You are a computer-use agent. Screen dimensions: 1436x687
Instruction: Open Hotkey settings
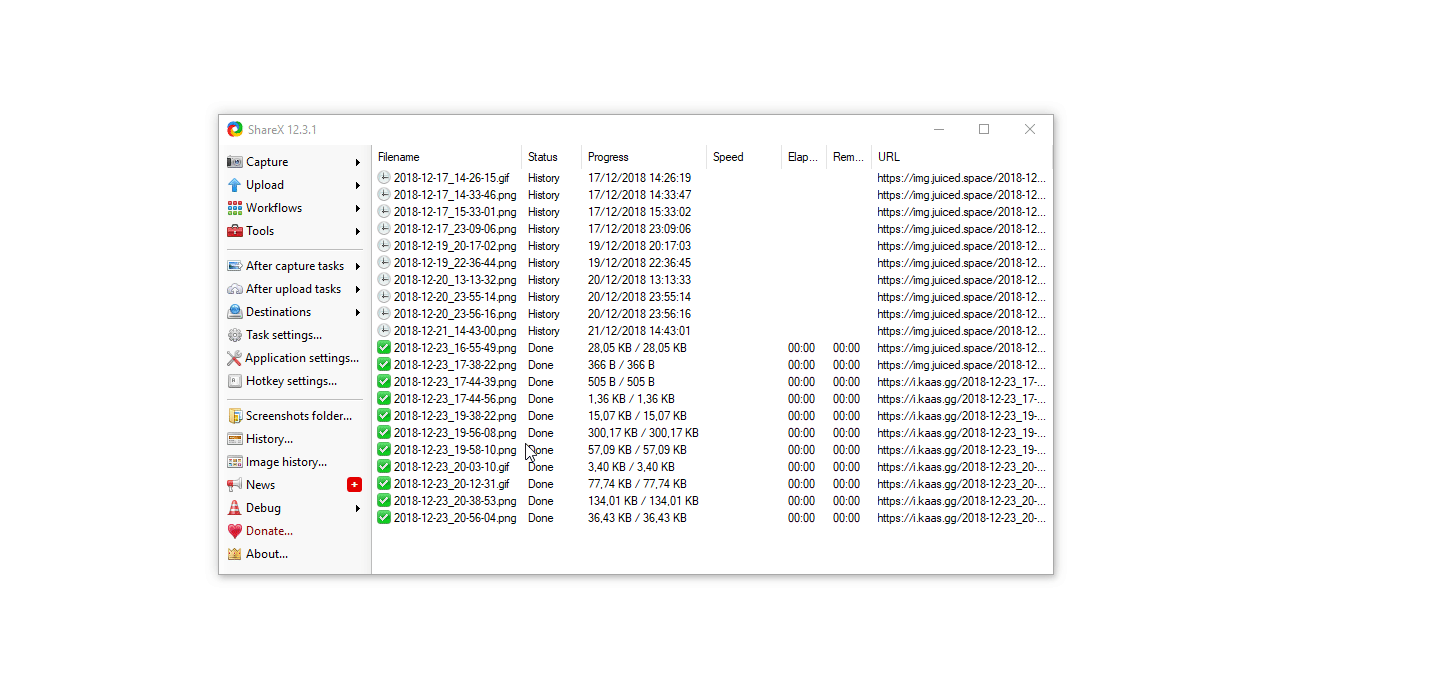(x=291, y=381)
